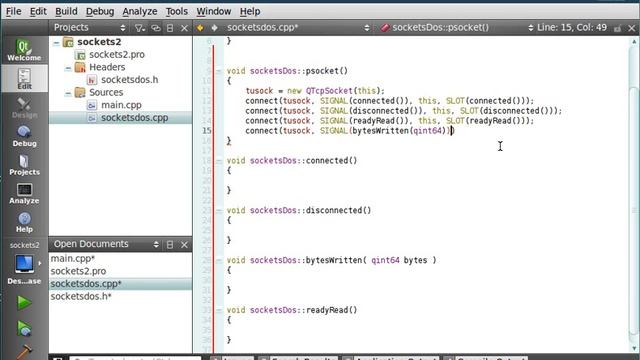The height and width of the screenshot is (360, 640).
Task: Open the Open Documents view dropdown
Action: [156, 244]
